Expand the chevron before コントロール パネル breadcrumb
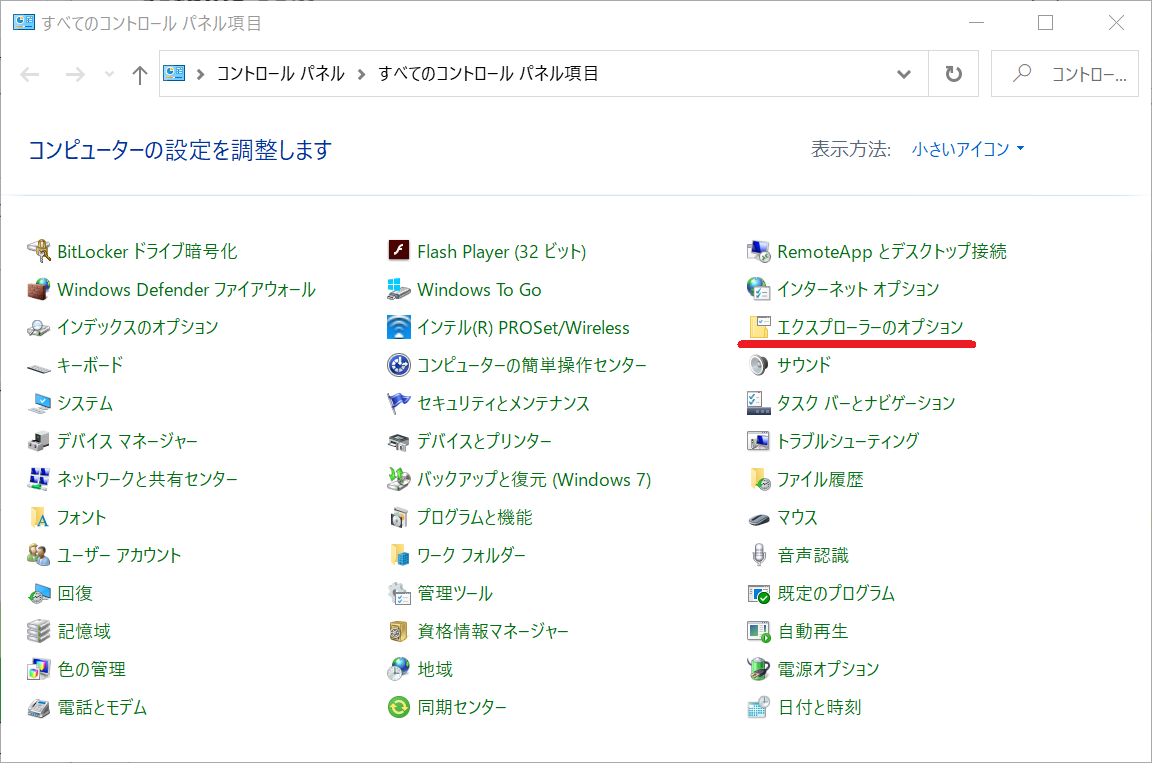 (200, 74)
